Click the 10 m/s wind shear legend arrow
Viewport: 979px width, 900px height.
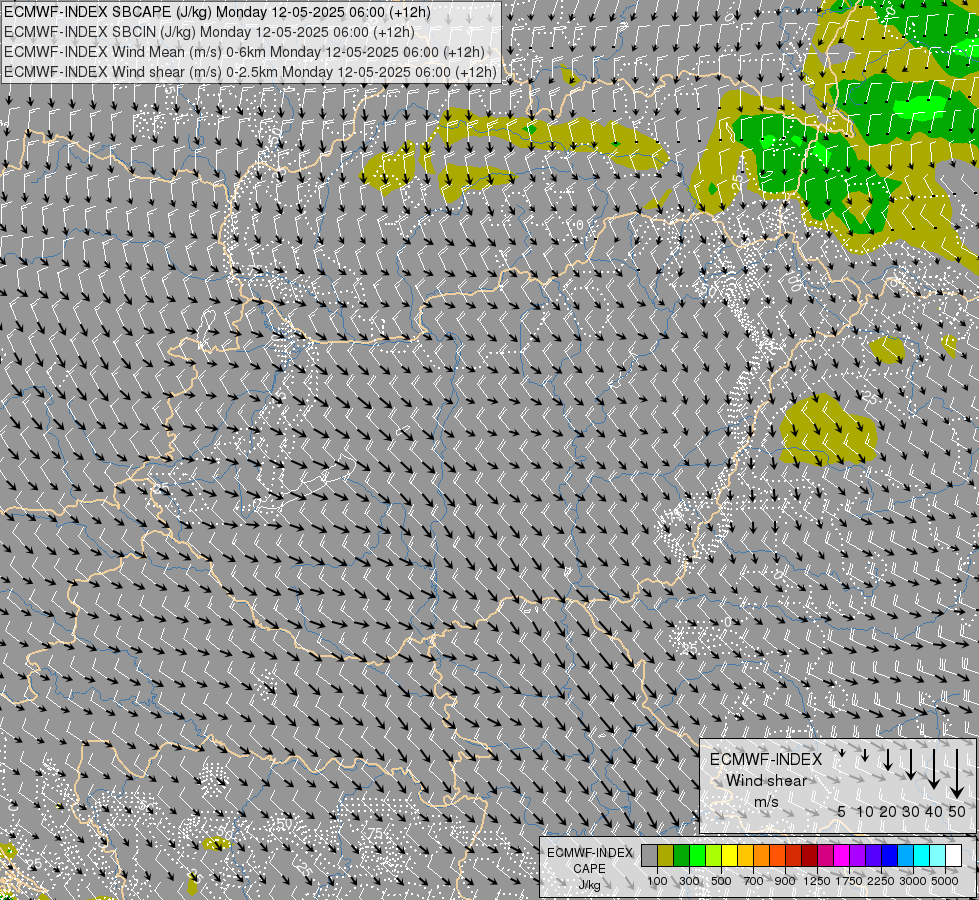(865, 756)
